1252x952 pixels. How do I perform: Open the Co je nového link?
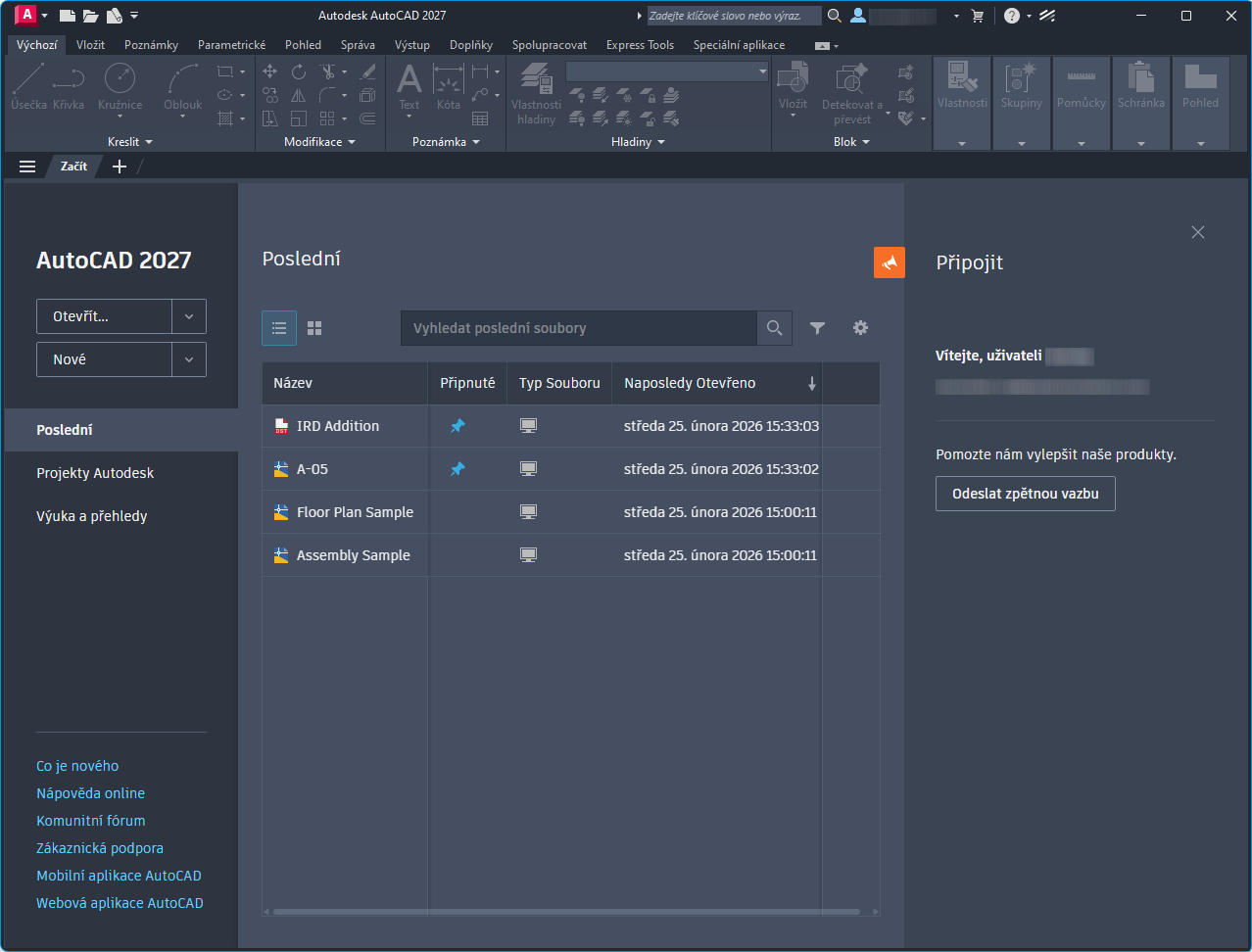point(77,766)
